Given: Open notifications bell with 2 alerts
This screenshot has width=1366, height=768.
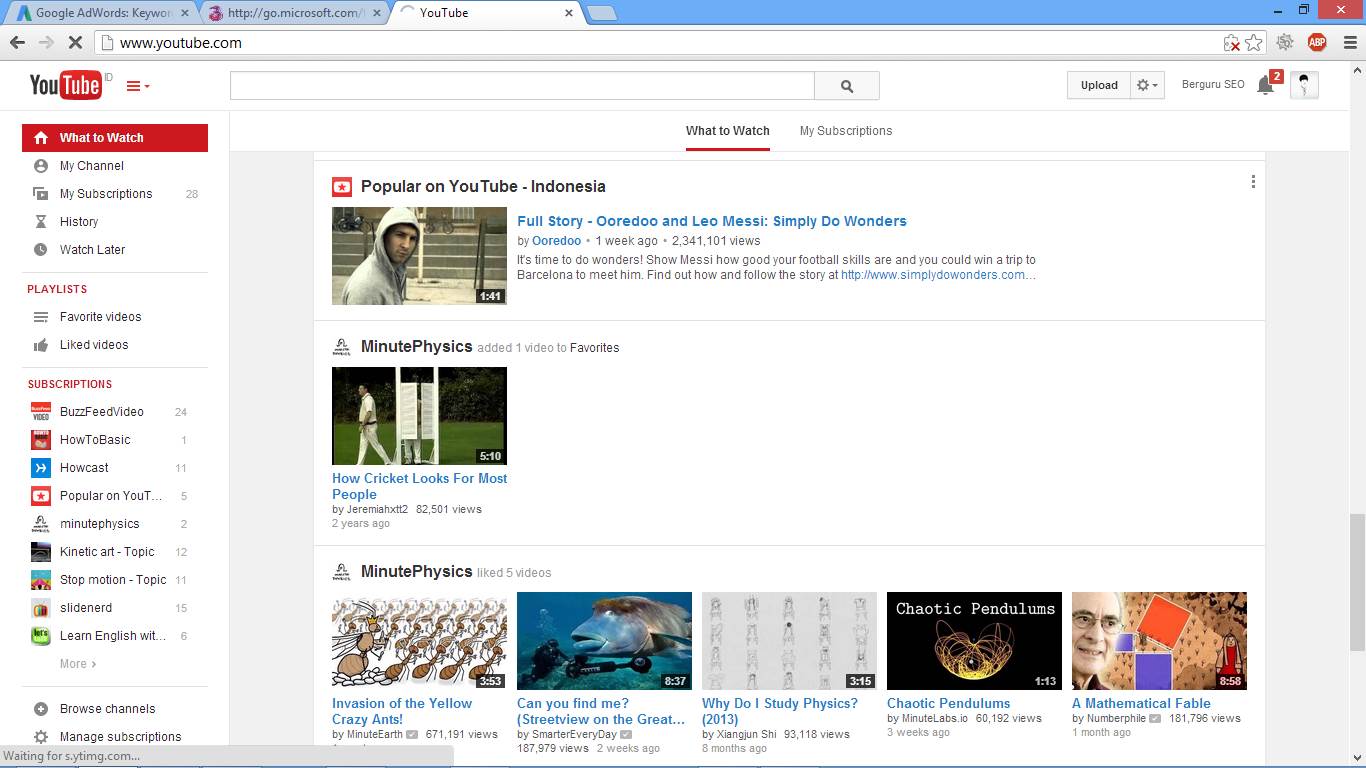Looking at the screenshot, I should click(1266, 85).
